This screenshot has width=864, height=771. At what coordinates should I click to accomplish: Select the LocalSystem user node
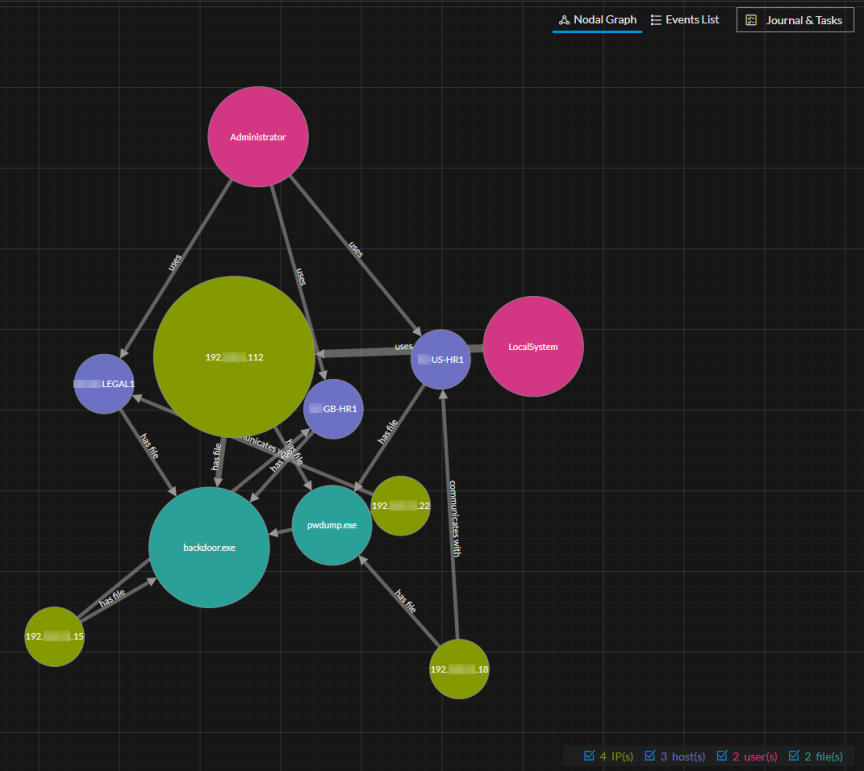(x=533, y=346)
